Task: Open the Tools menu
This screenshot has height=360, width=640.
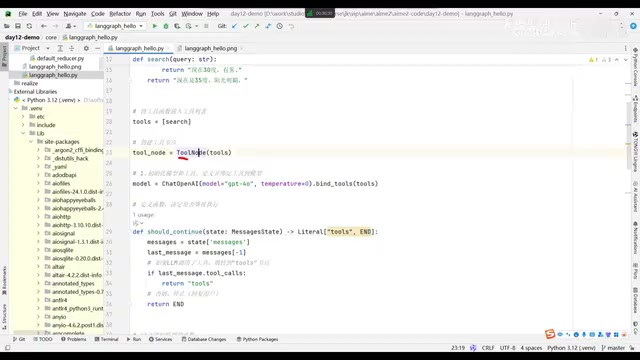Action: [158, 13]
